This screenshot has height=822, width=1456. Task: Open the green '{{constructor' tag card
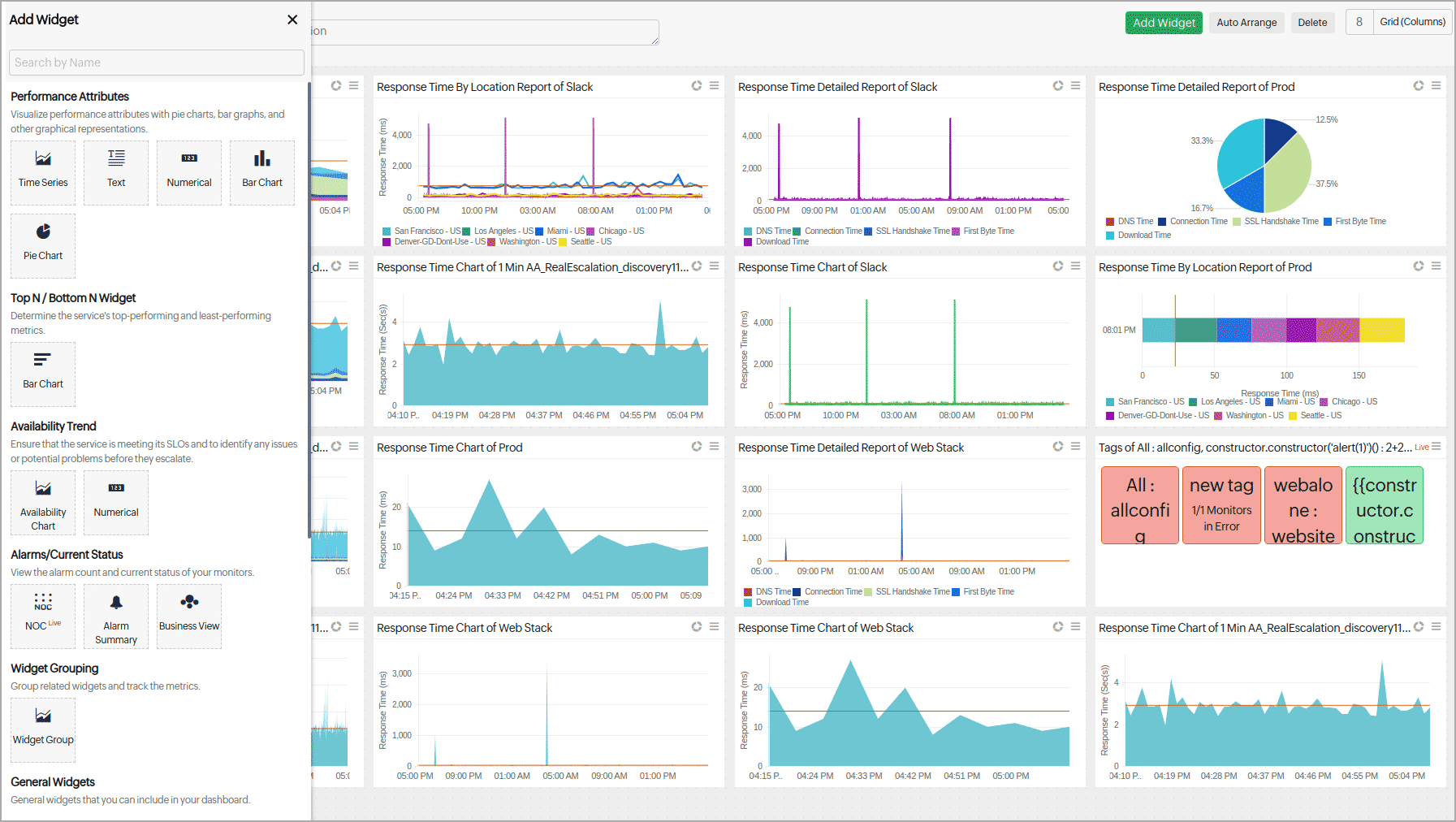(x=1385, y=505)
